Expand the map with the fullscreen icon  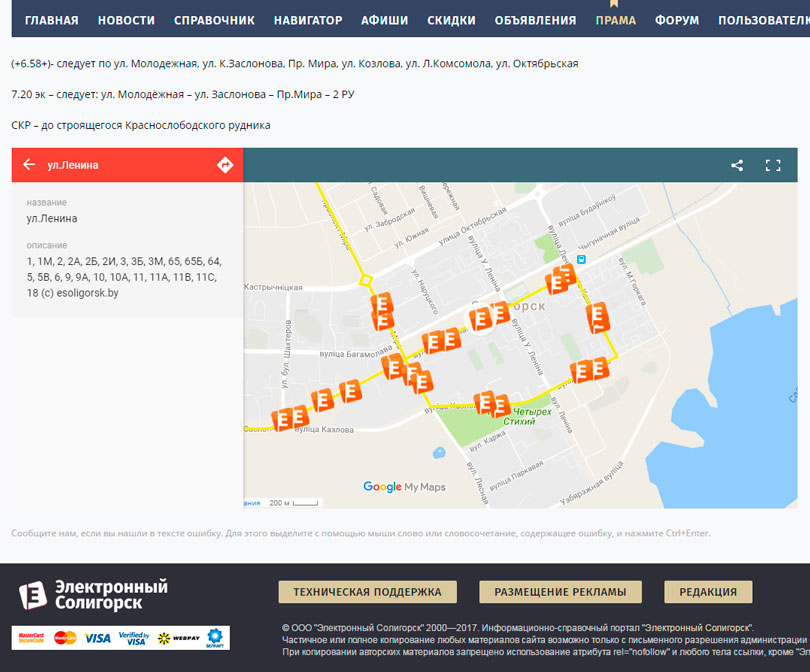click(x=773, y=165)
